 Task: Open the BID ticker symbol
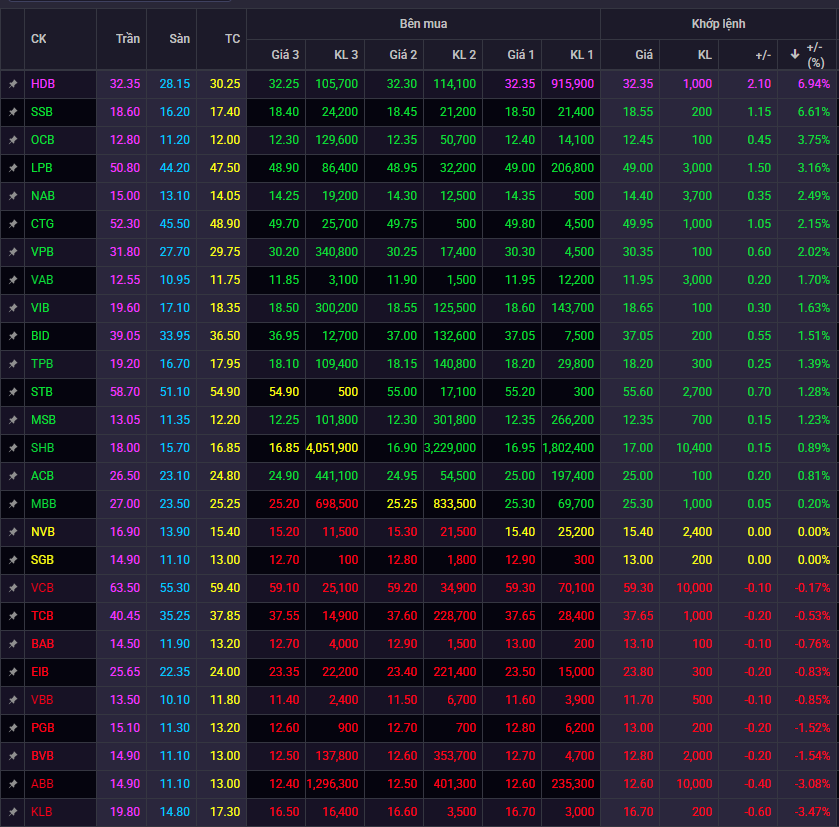pyautogui.click(x=40, y=336)
